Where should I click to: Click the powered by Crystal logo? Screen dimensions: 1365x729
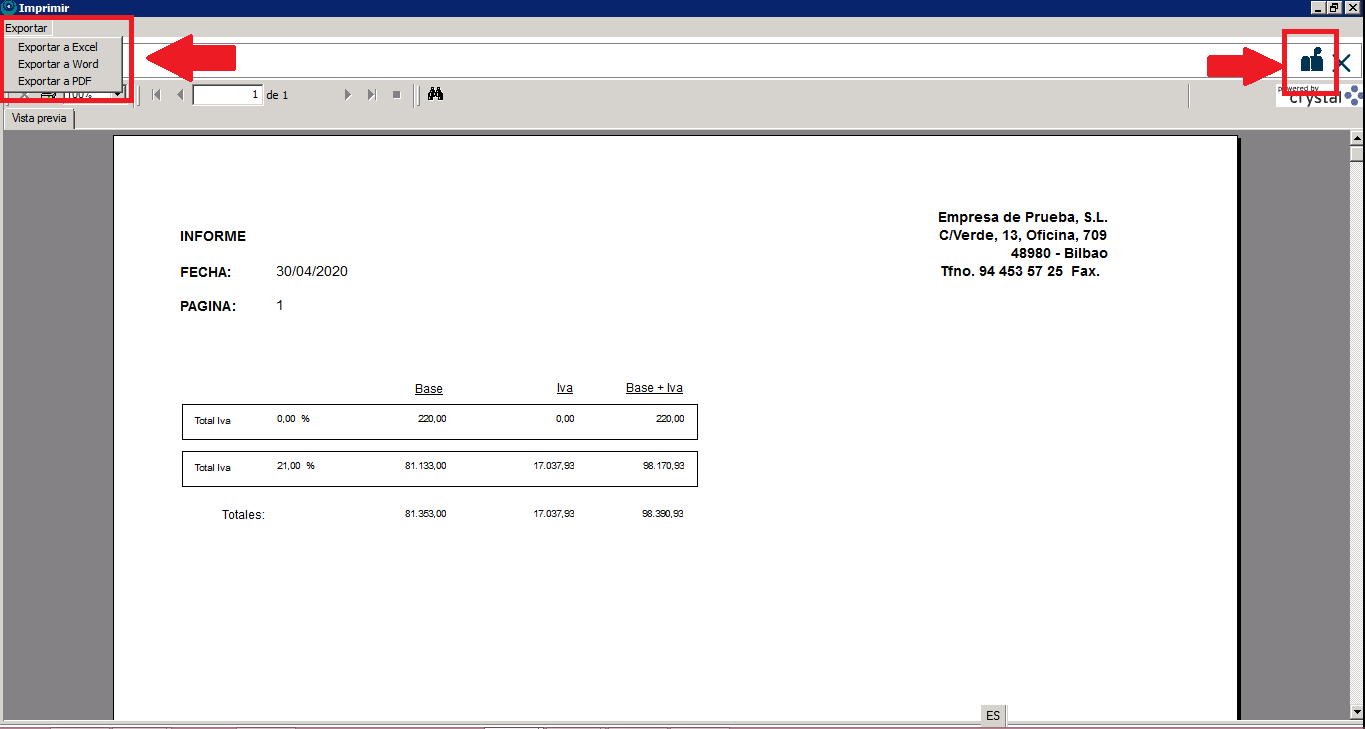[1316, 96]
